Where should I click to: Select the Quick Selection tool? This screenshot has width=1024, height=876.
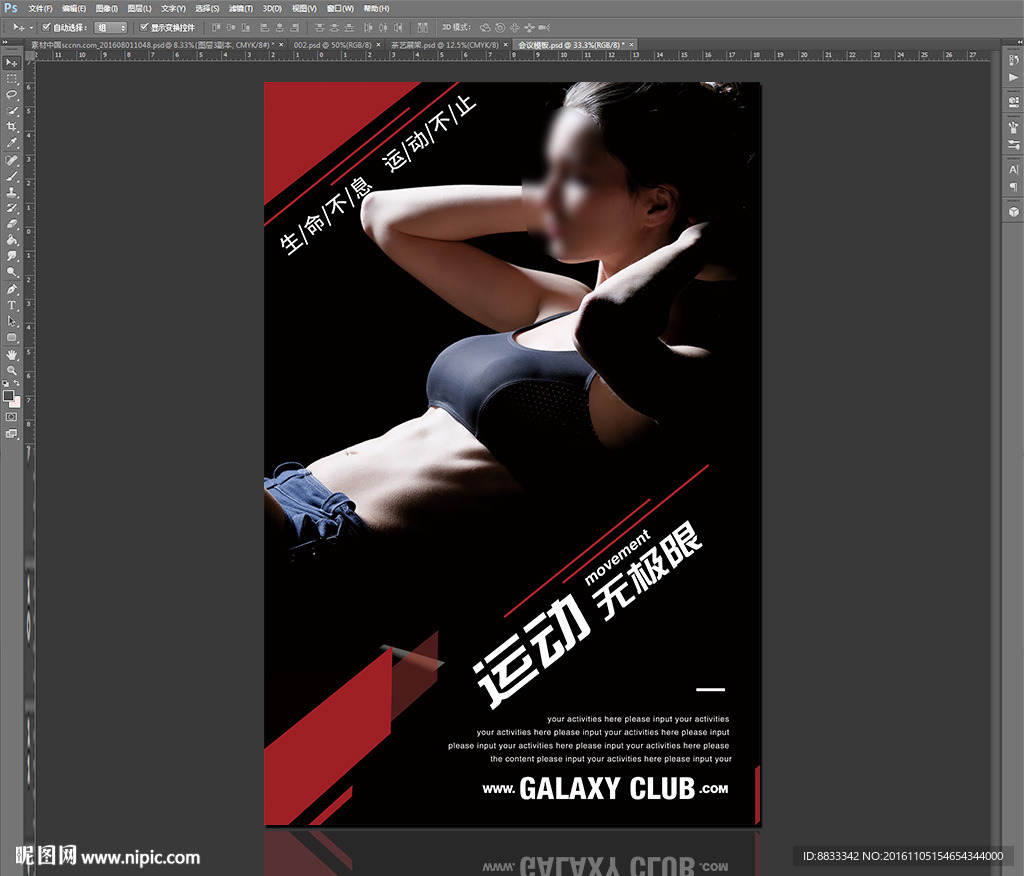[x=12, y=110]
